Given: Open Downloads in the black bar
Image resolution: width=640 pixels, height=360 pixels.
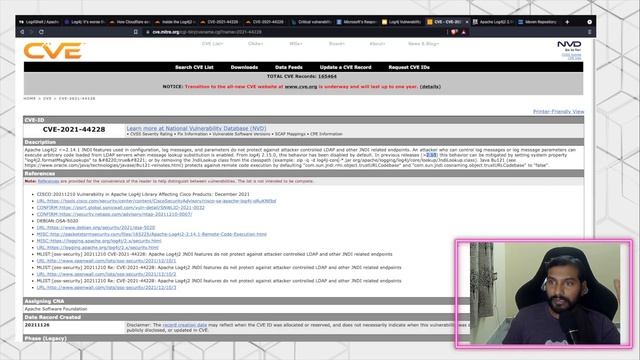Looking at the screenshot, I should pyautogui.click(x=244, y=67).
